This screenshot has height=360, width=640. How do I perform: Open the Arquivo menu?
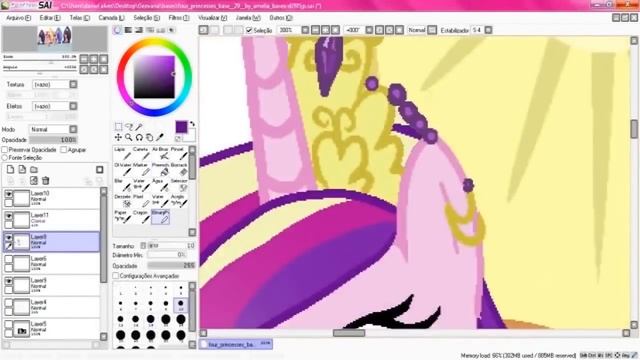tap(18, 18)
